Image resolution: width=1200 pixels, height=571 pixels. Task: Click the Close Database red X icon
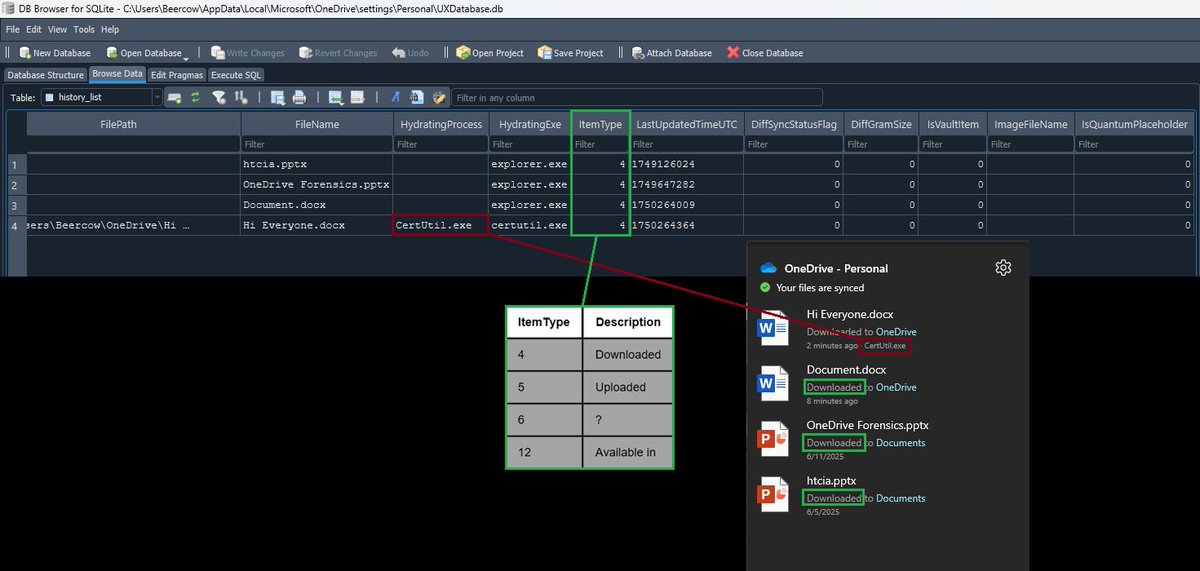coord(733,53)
